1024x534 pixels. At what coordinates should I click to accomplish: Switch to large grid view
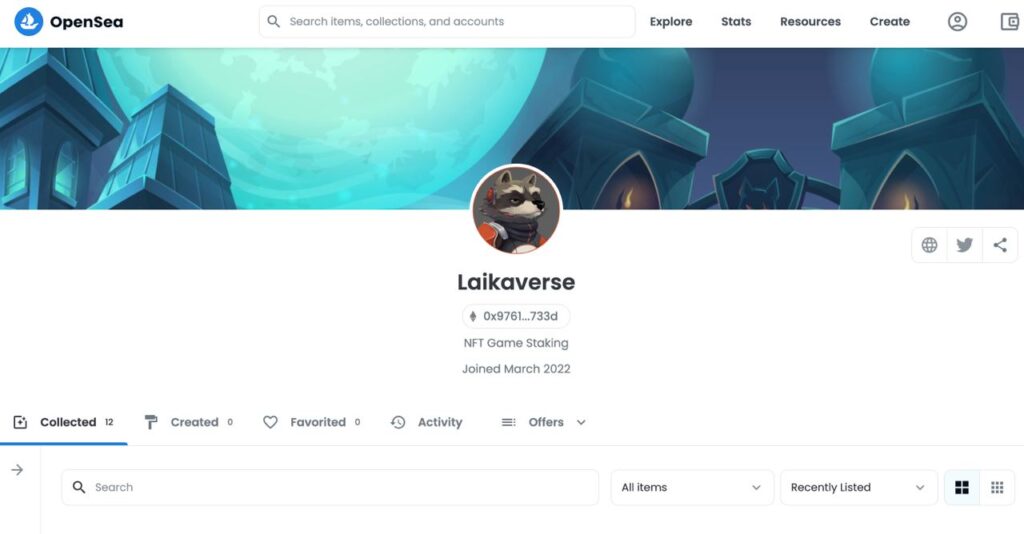click(962, 488)
